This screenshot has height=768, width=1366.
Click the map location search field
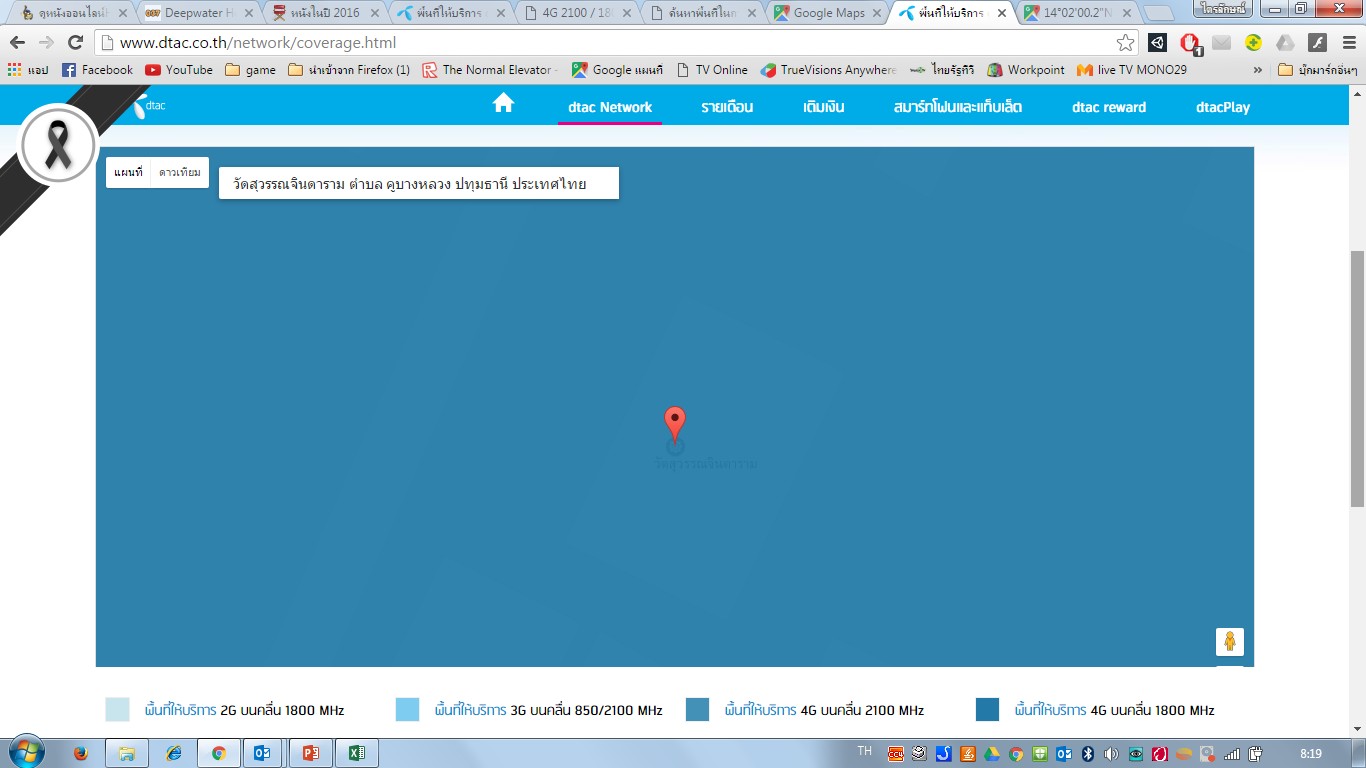[419, 183]
